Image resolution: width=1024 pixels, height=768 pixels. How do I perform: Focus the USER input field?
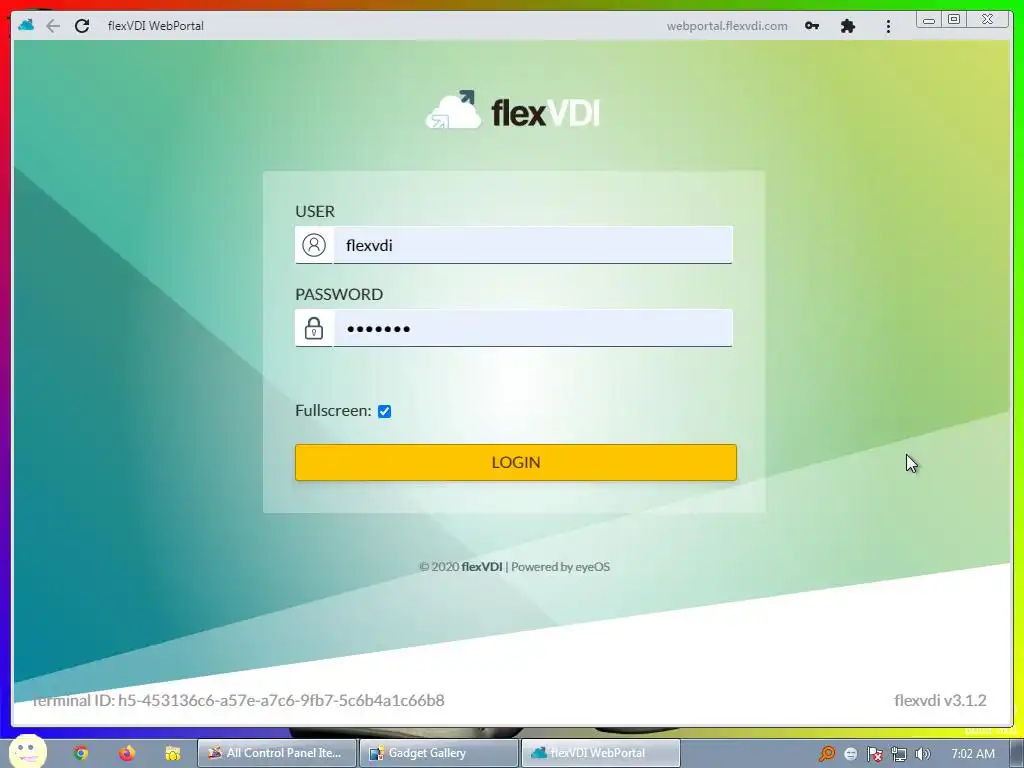click(x=533, y=245)
